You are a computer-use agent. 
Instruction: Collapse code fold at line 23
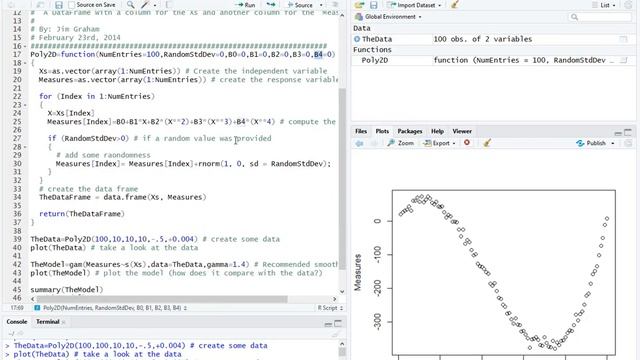(25, 105)
